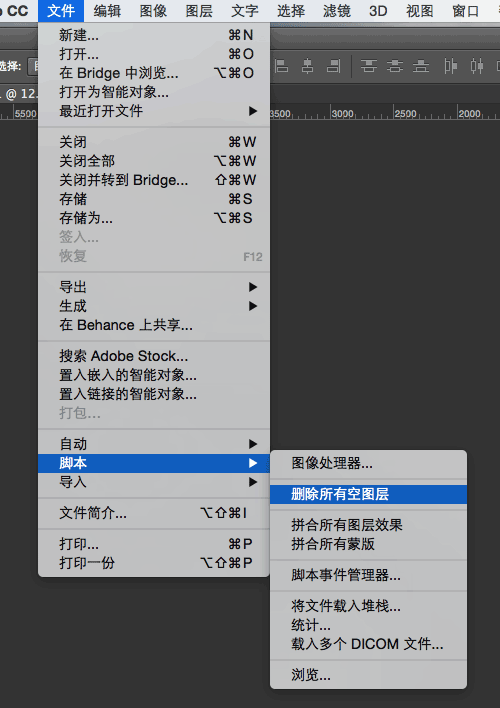This screenshot has width=500, height=708.
Task: Click the align right edges icon
Action: [334, 66]
